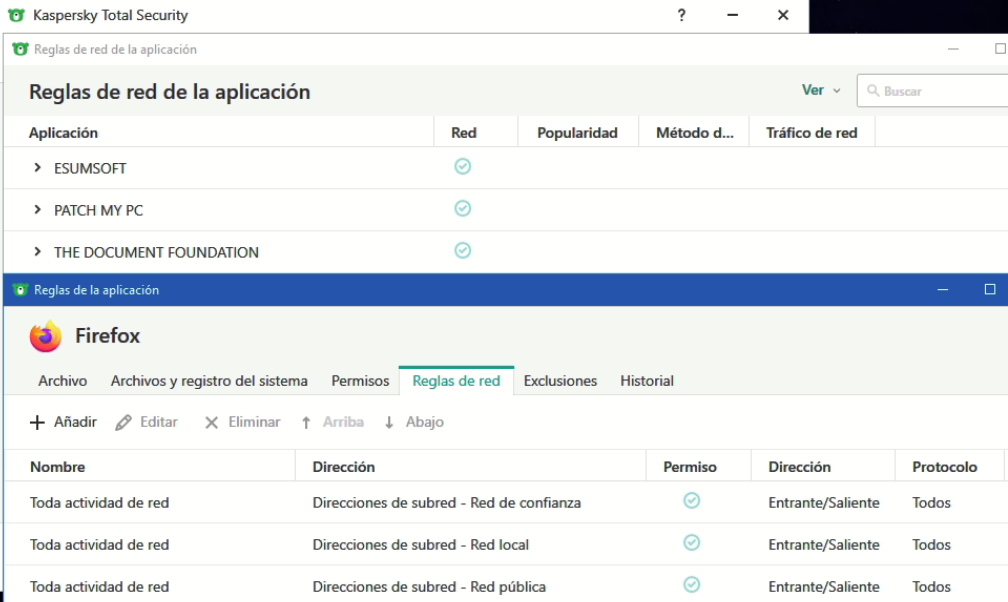Screen dimensions: 1008x602
Task: Select the Reglas de red tab
Action: [456, 381]
